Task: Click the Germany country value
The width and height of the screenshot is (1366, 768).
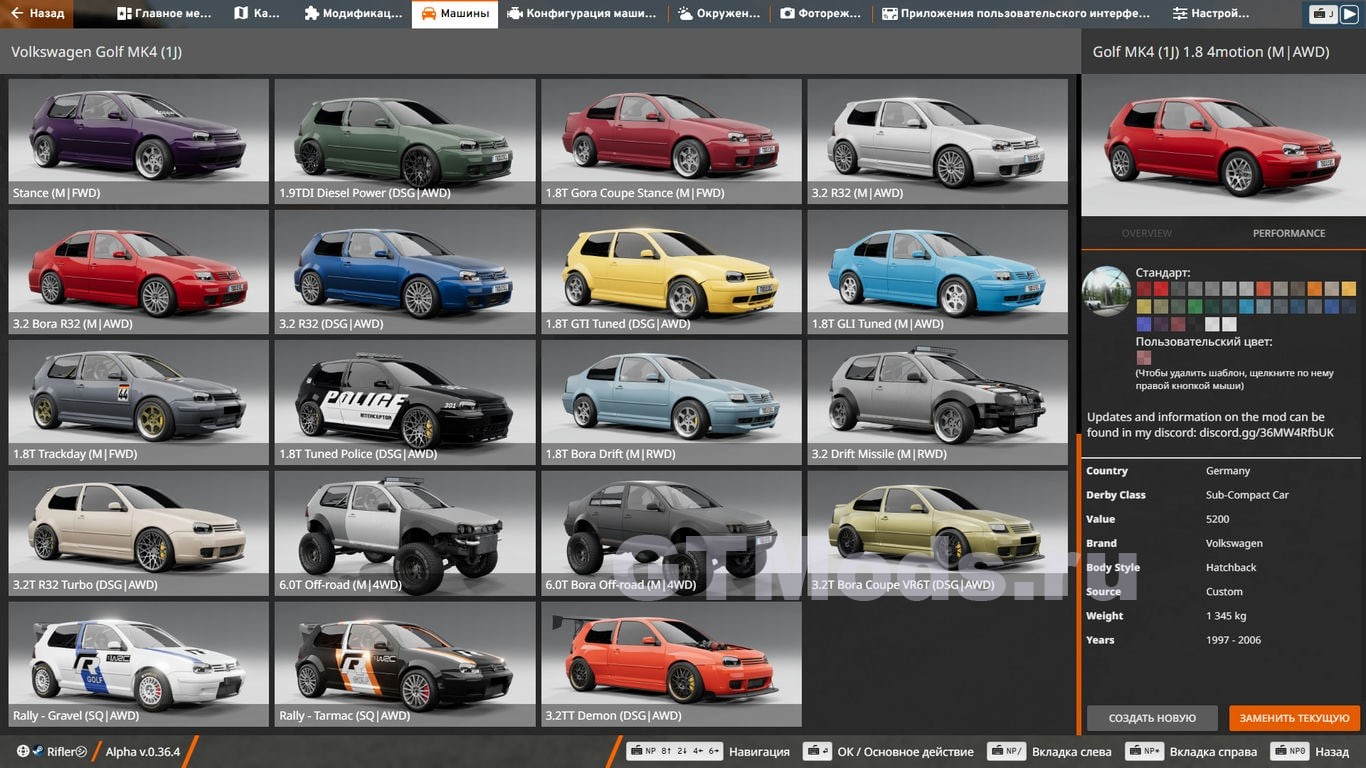Action: [x=1228, y=471]
